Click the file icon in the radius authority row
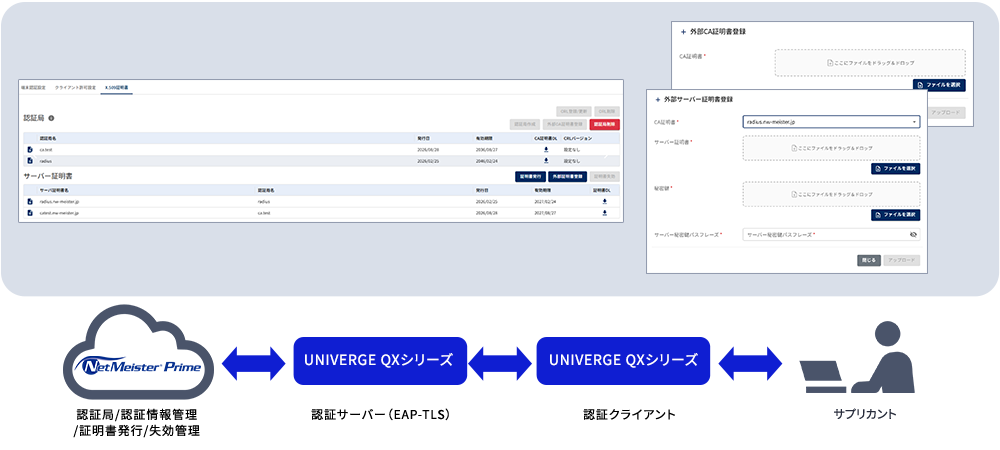Image resolution: width=1000 pixels, height=450 pixels. [30, 161]
